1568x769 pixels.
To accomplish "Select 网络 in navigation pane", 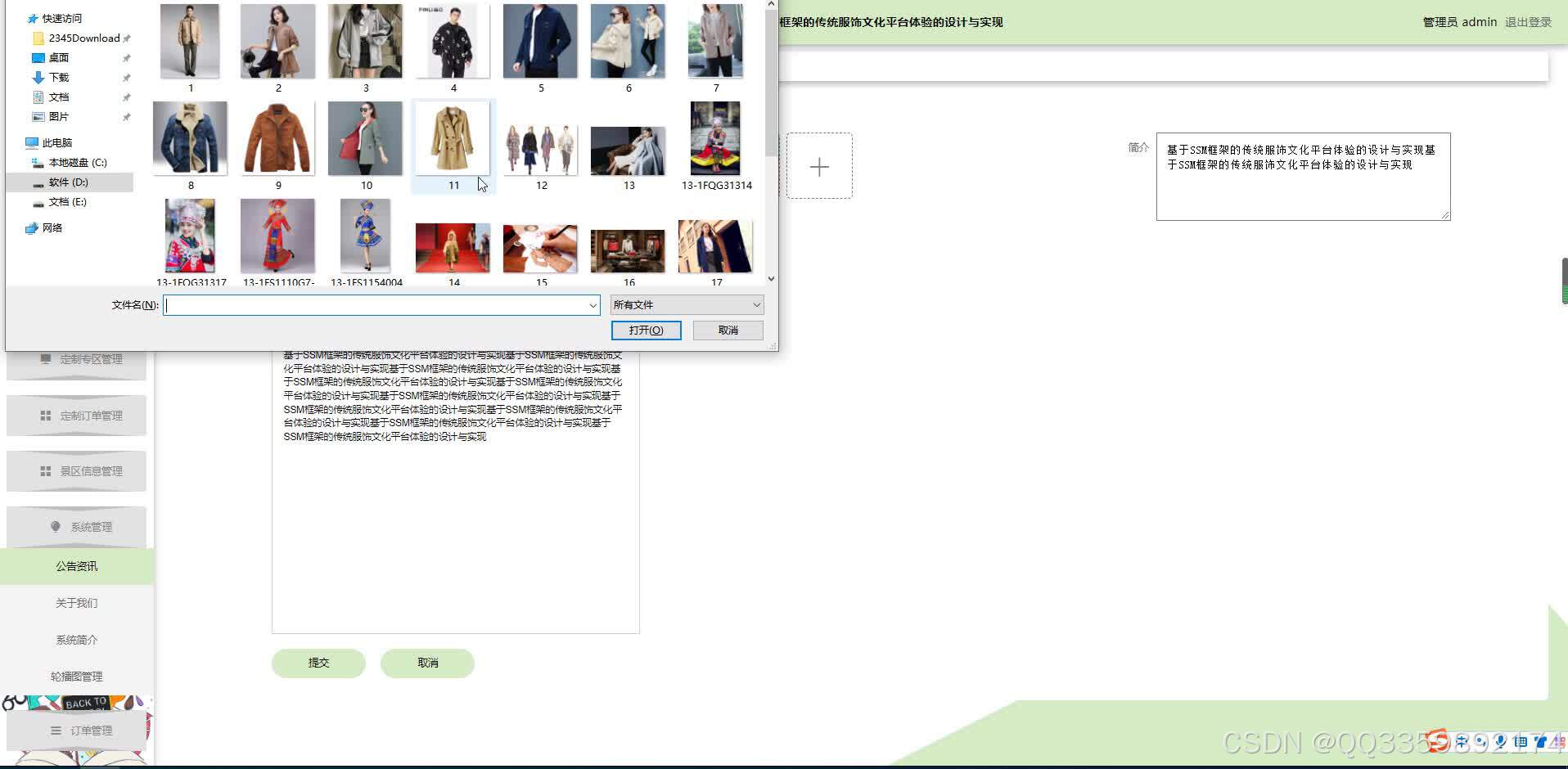I will pos(52,227).
